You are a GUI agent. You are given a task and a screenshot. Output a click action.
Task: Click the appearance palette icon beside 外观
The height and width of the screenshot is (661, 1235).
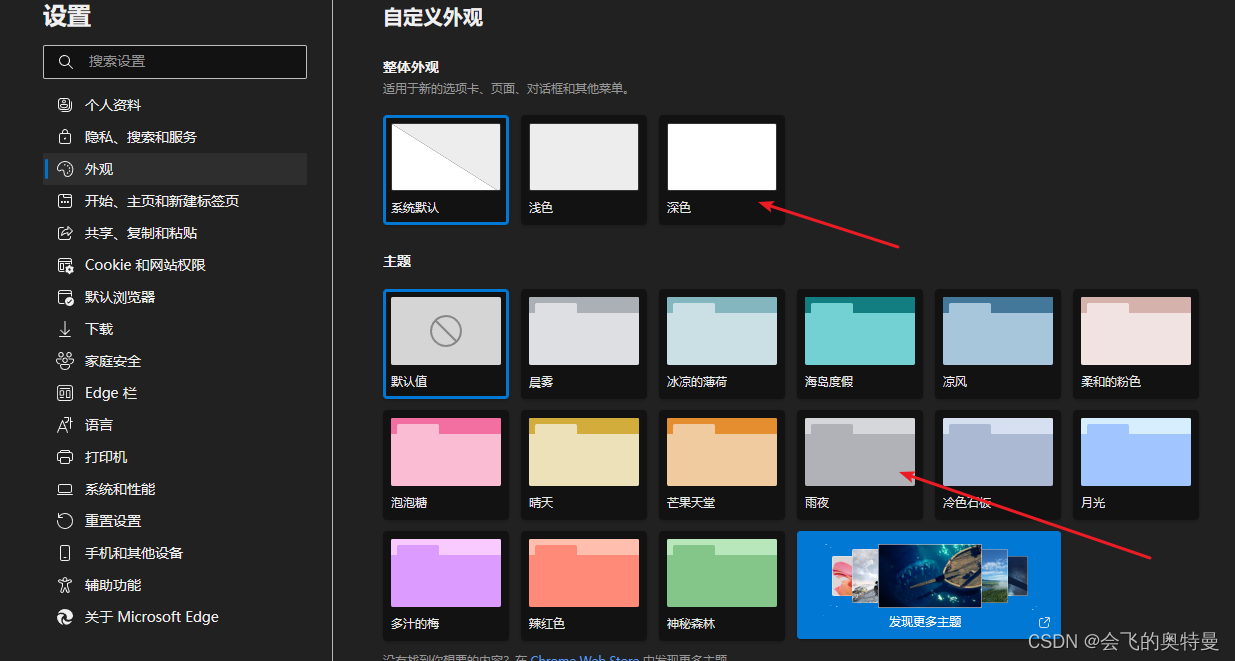pyautogui.click(x=65, y=169)
